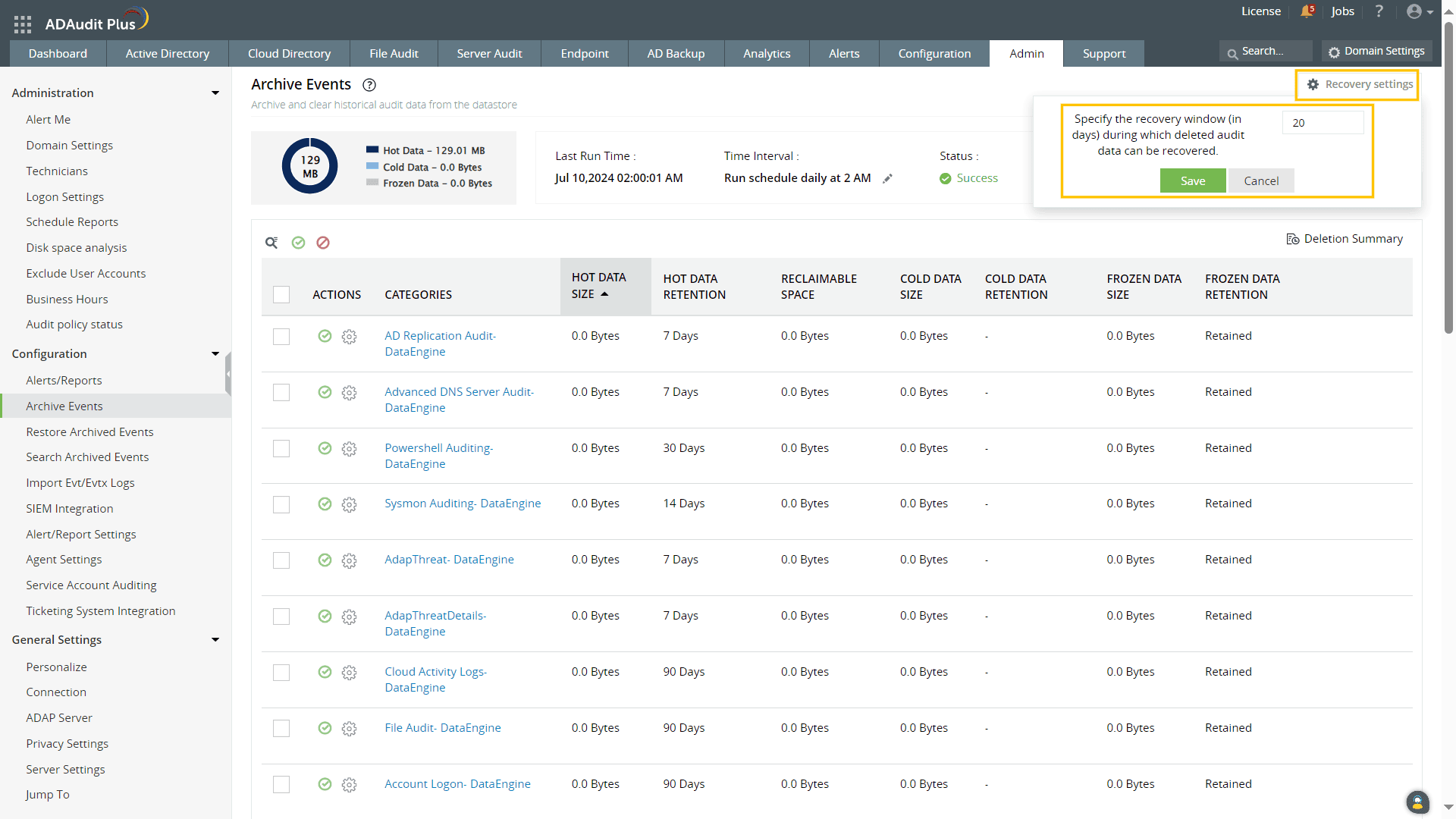This screenshot has width=1456, height=819.
Task: Collapse the Administration sidebar section
Action: point(215,93)
